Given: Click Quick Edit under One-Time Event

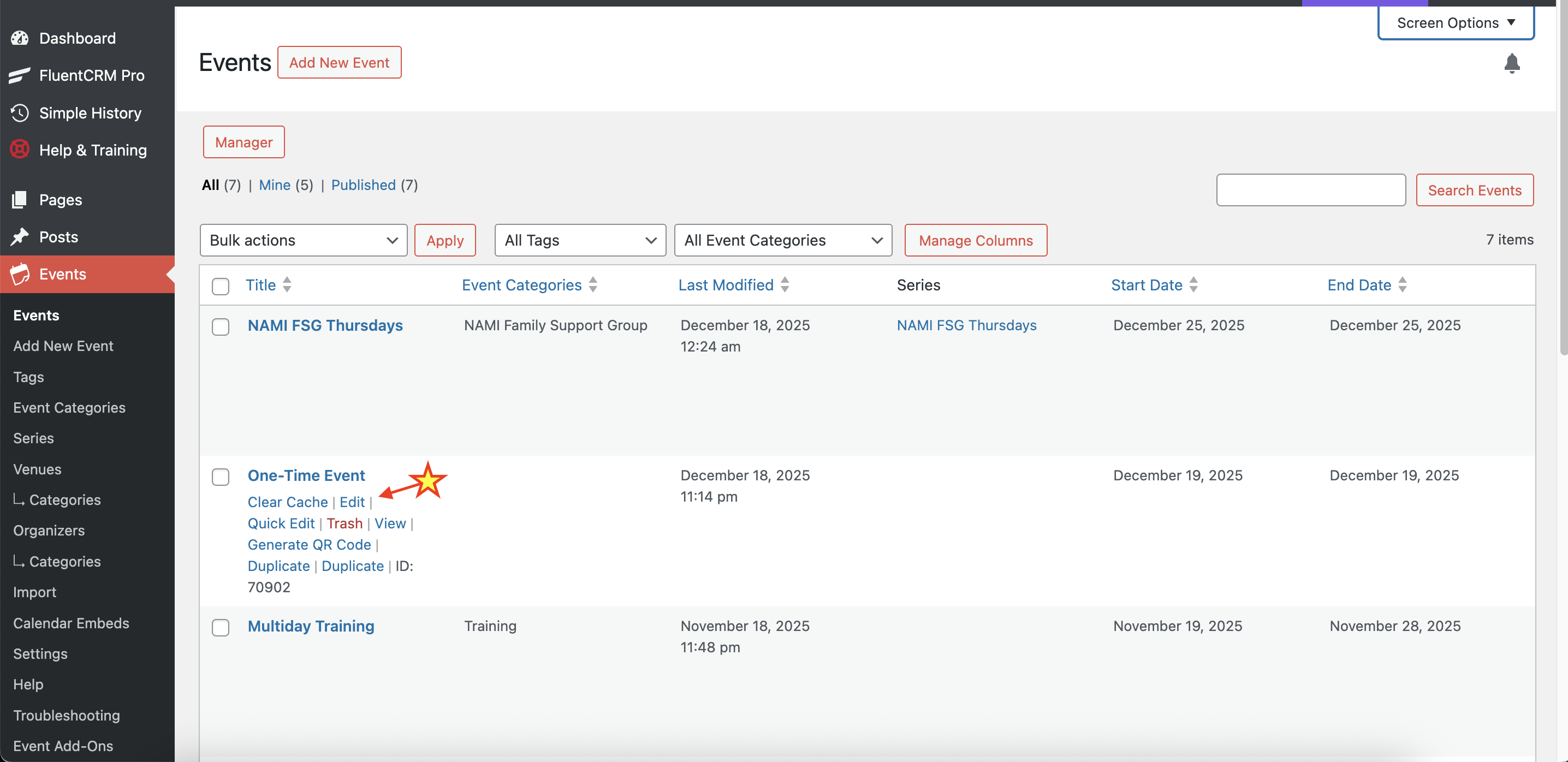Looking at the screenshot, I should [x=281, y=523].
